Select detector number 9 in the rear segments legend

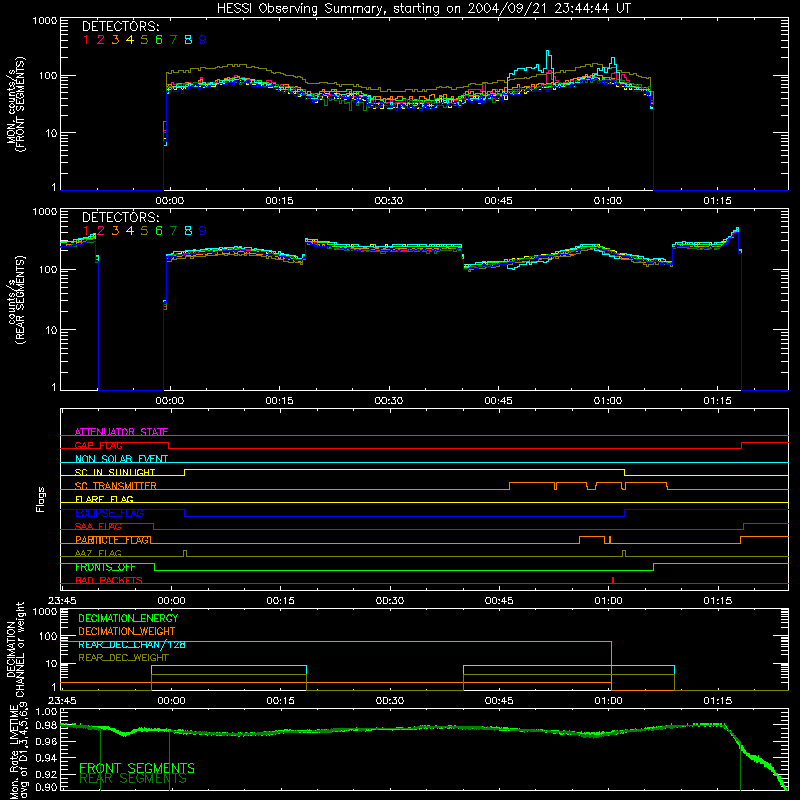point(203,231)
